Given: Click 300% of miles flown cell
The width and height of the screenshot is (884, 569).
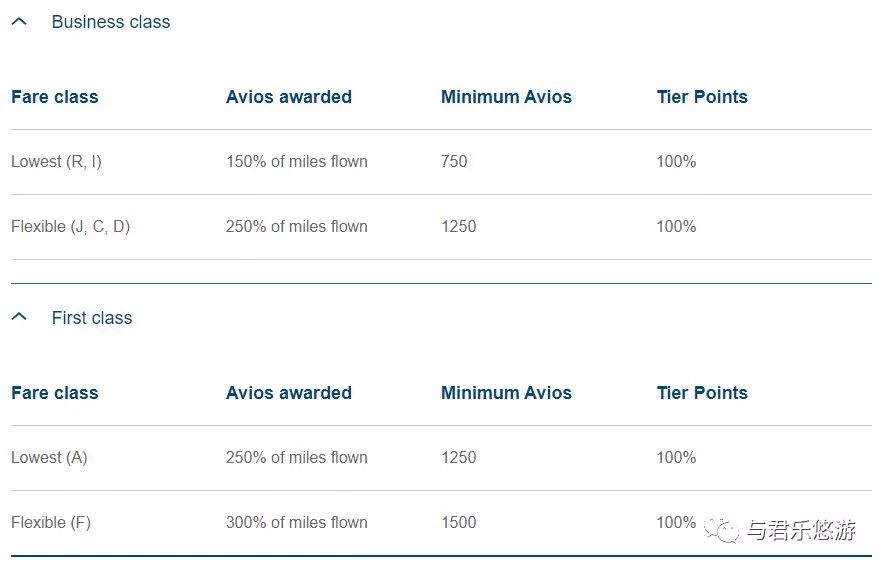Looking at the screenshot, I should 297,523.
